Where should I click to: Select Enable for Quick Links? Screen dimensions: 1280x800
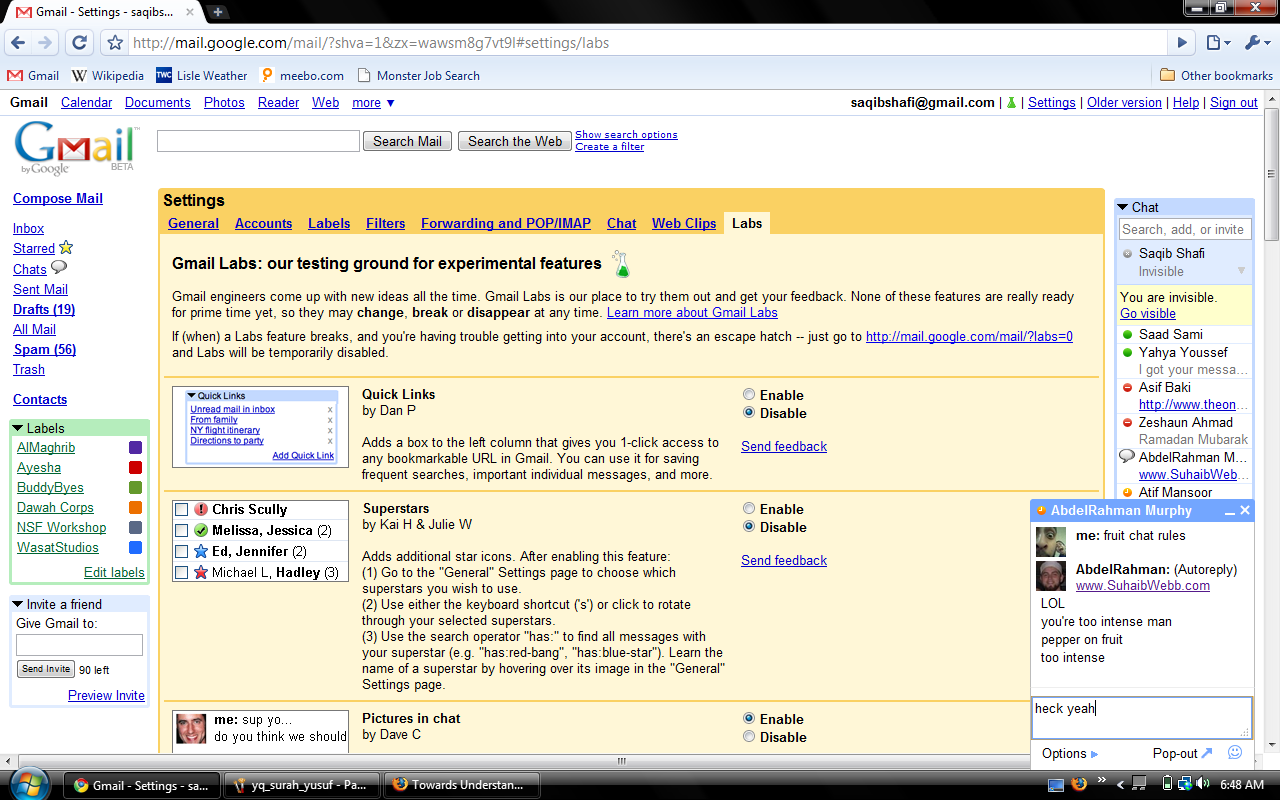coord(749,395)
